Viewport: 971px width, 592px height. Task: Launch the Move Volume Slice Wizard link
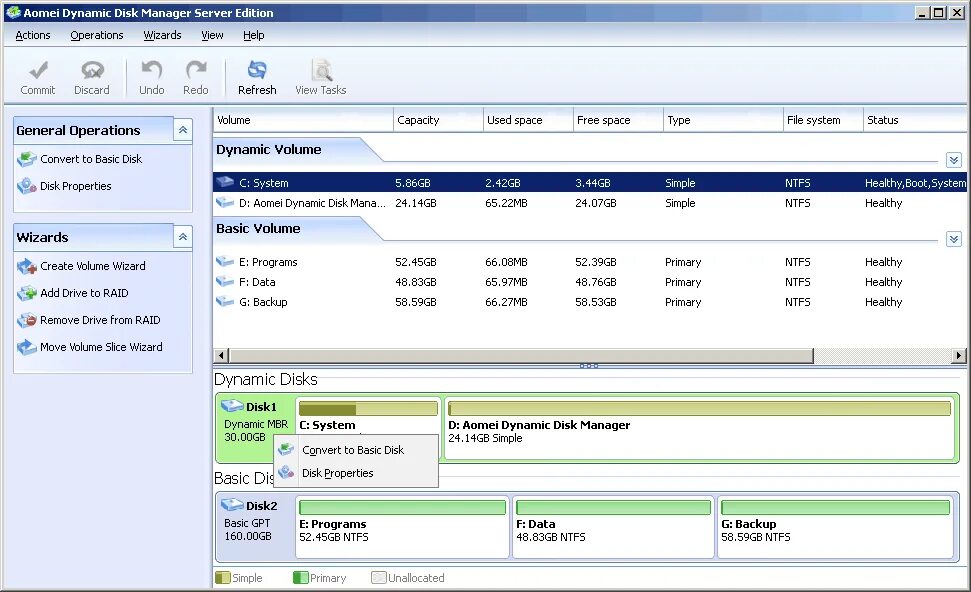tap(102, 347)
